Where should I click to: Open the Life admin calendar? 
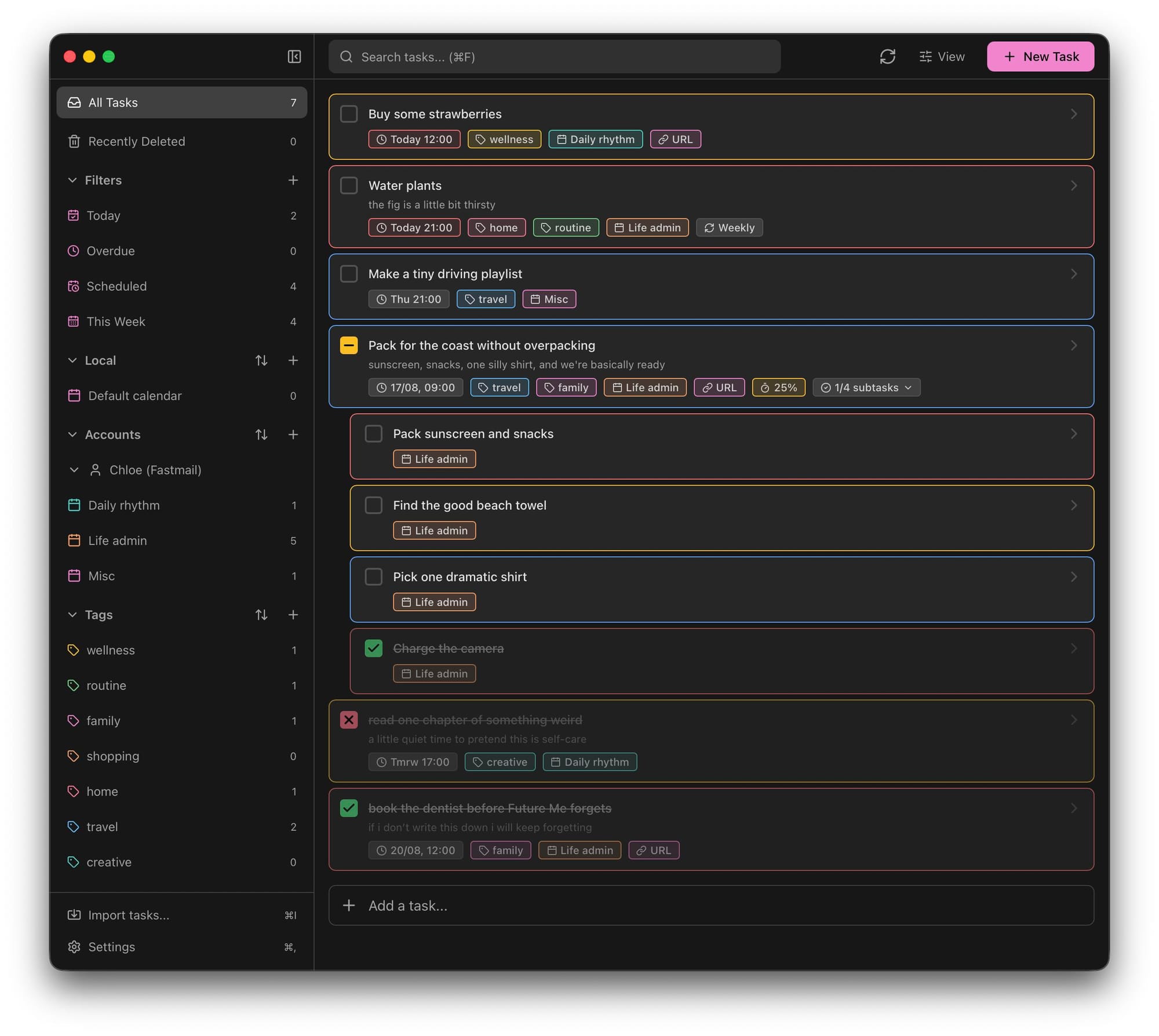click(x=182, y=541)
